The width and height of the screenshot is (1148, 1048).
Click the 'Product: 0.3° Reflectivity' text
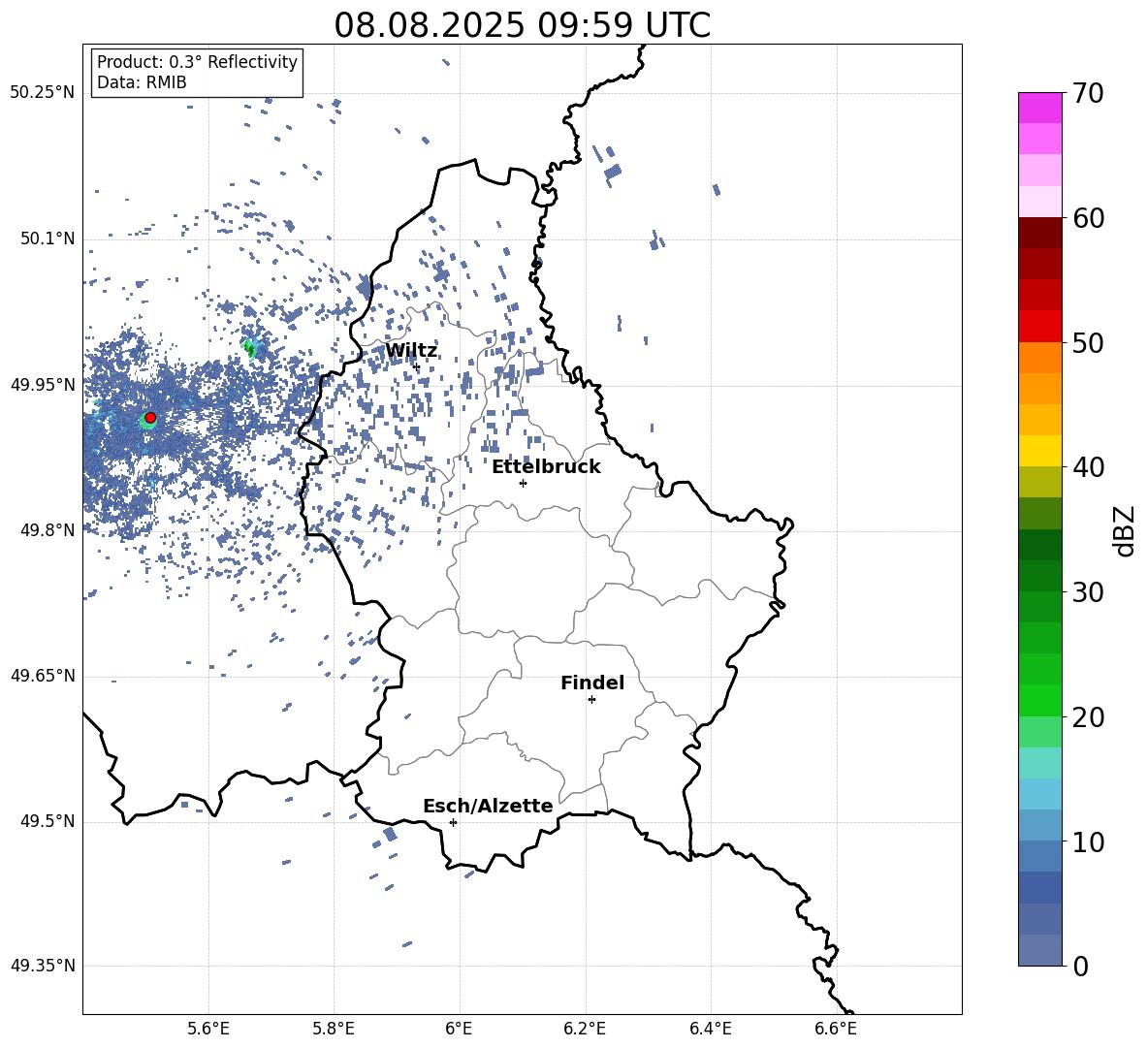pos(197,61)
